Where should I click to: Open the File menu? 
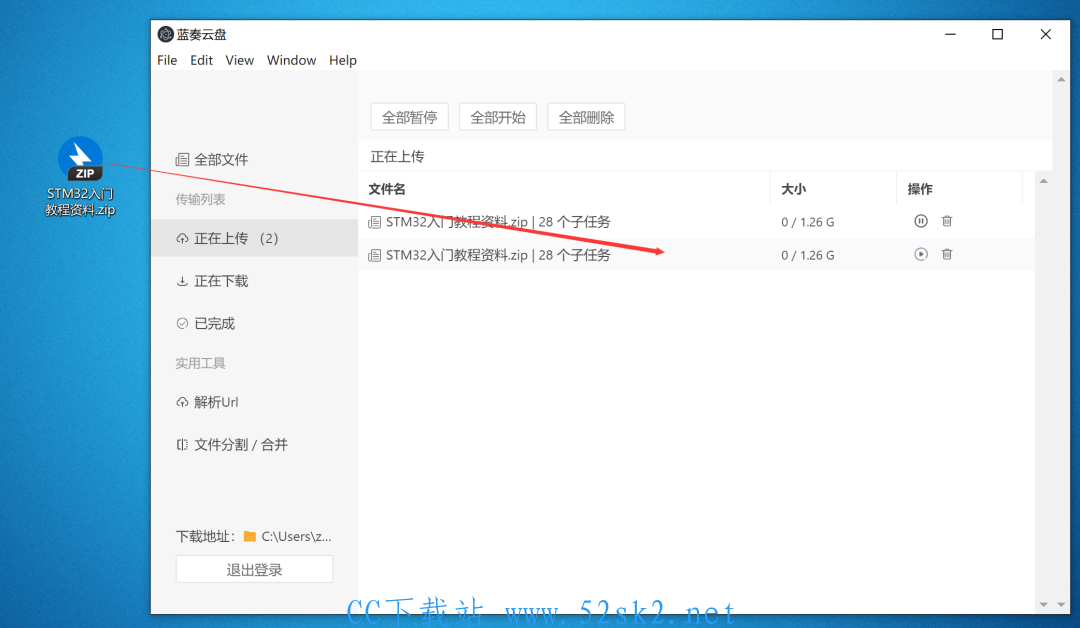(167, 60)
